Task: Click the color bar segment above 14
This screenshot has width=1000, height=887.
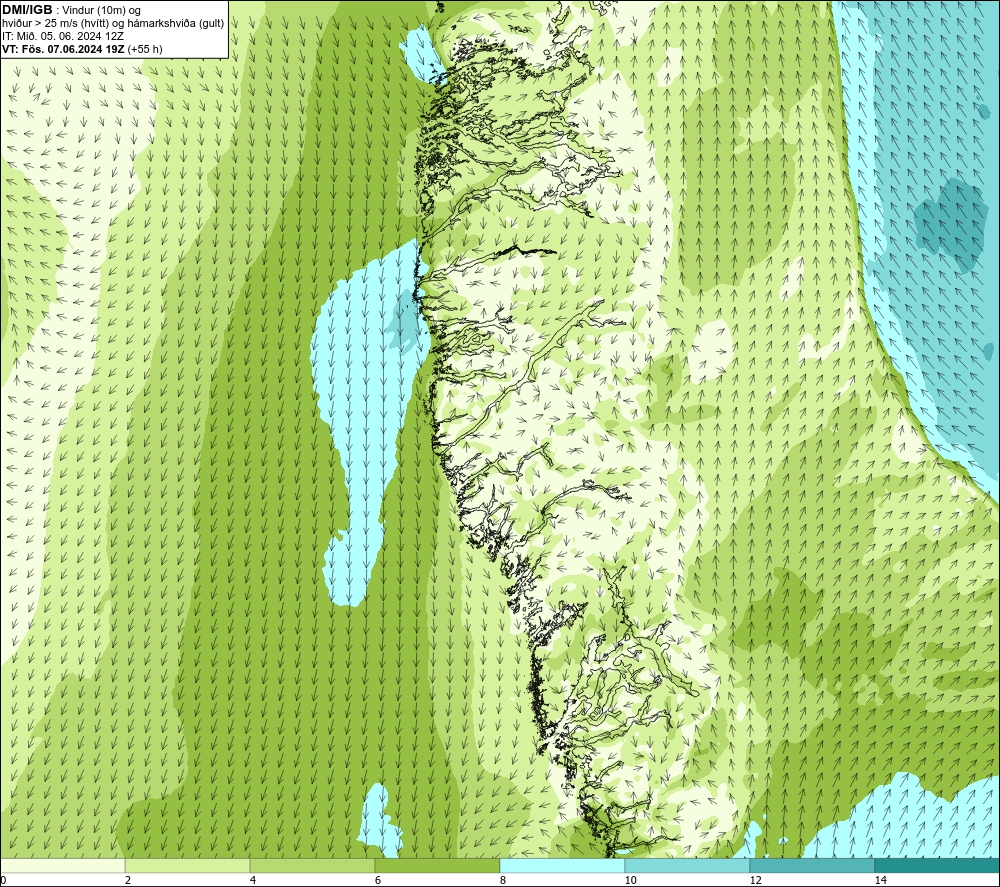Action: click(x=937, y=865)
